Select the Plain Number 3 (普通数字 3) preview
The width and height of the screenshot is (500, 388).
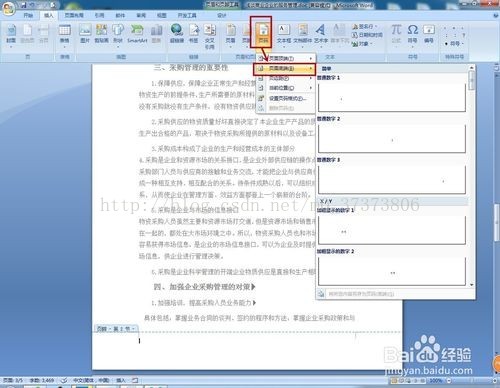392,179
